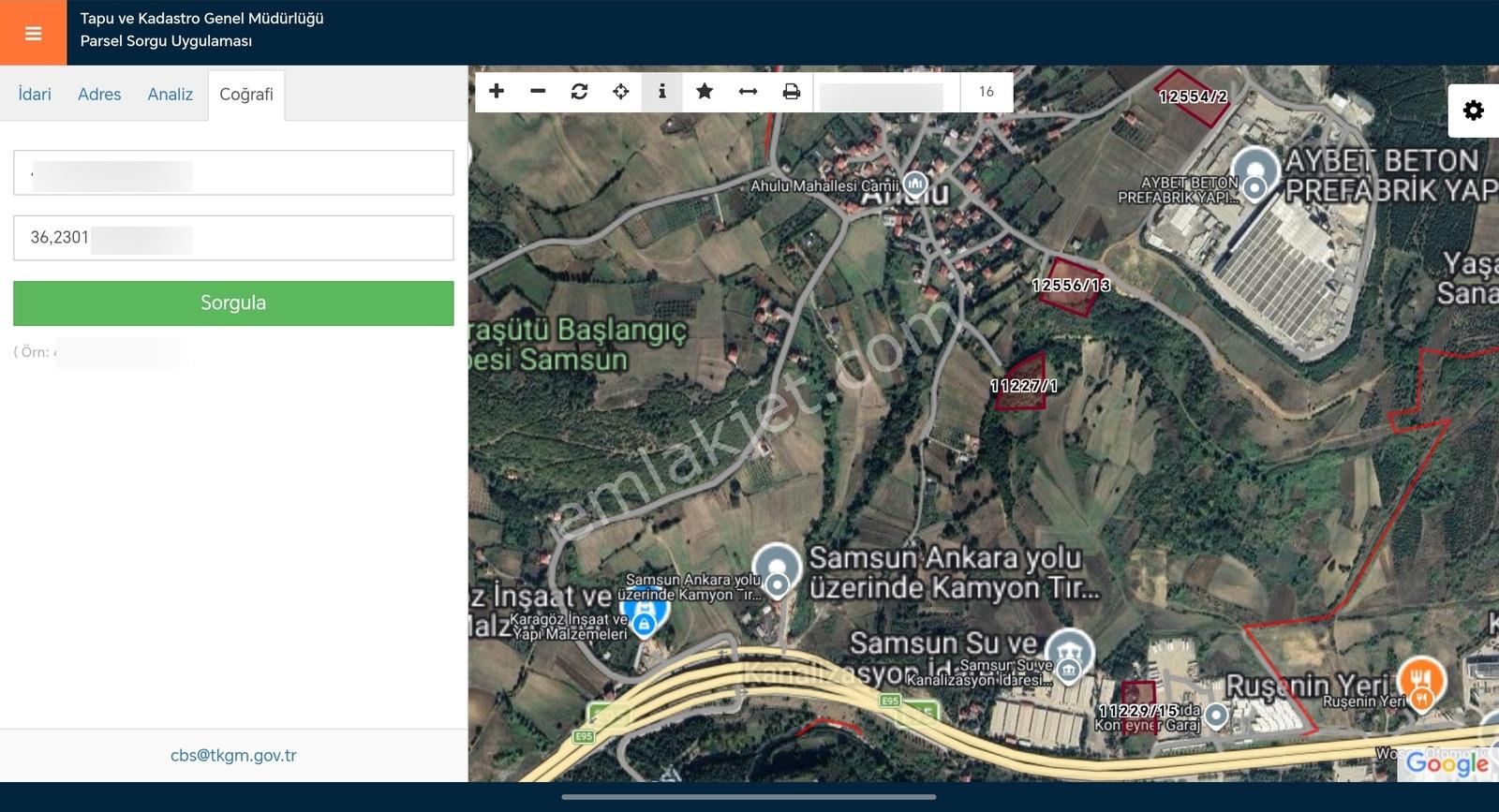Click the zoom level 16 box
Viewport: 1499px width, 812px height.
[987, 92]
